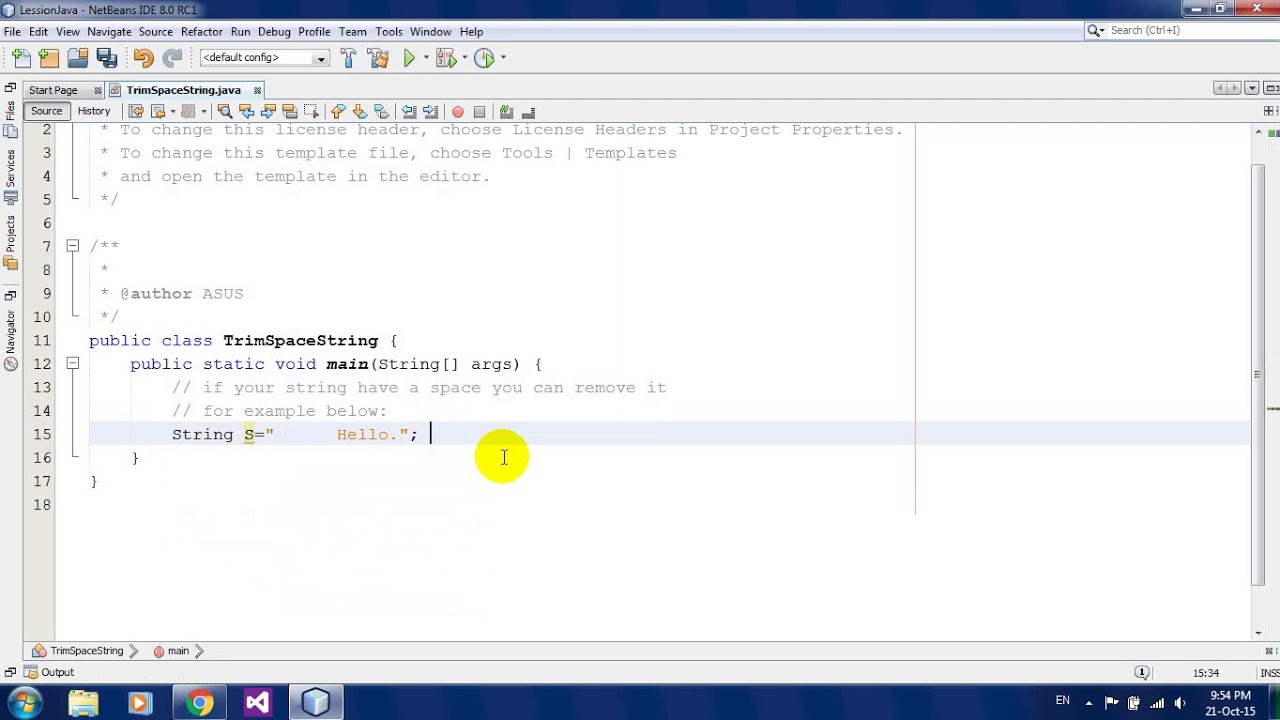1280x720 pixels.
Task: Open Google Chrome from the taskbar
Action: pyautogui.click(x=199, y=703)
